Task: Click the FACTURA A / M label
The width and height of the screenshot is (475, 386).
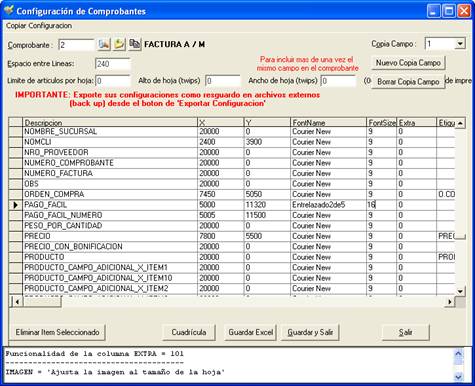Action: 174,44
